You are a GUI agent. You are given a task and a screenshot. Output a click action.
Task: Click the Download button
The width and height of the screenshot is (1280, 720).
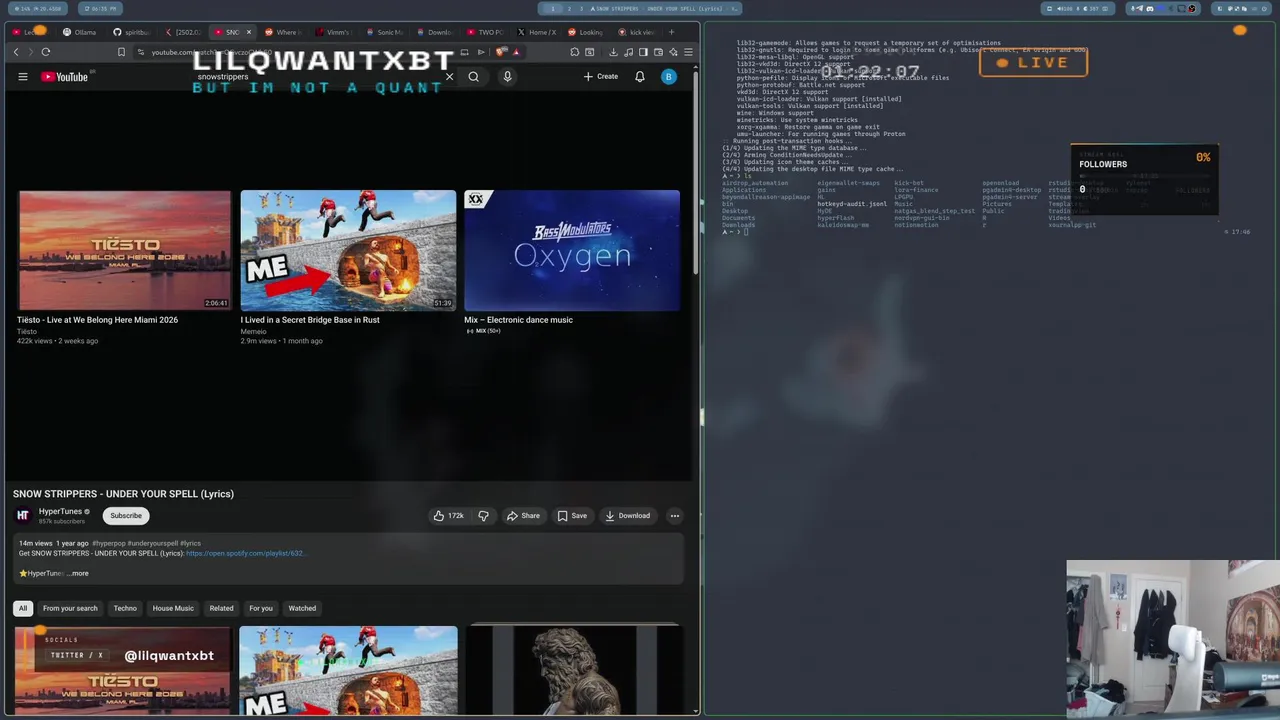tap(628, 516)
